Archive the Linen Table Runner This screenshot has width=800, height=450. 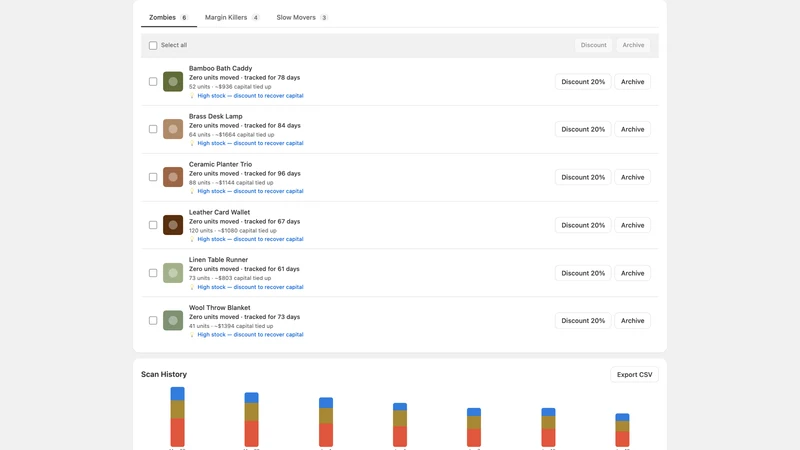tap(633, 273)
